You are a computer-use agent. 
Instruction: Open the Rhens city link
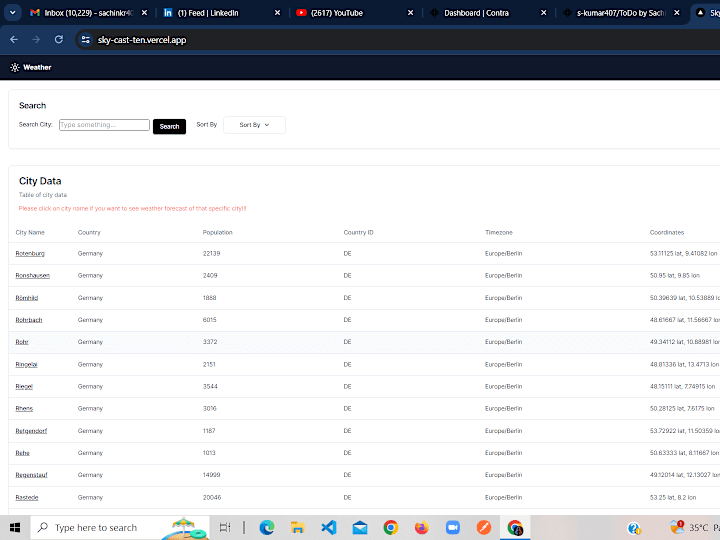24,409
